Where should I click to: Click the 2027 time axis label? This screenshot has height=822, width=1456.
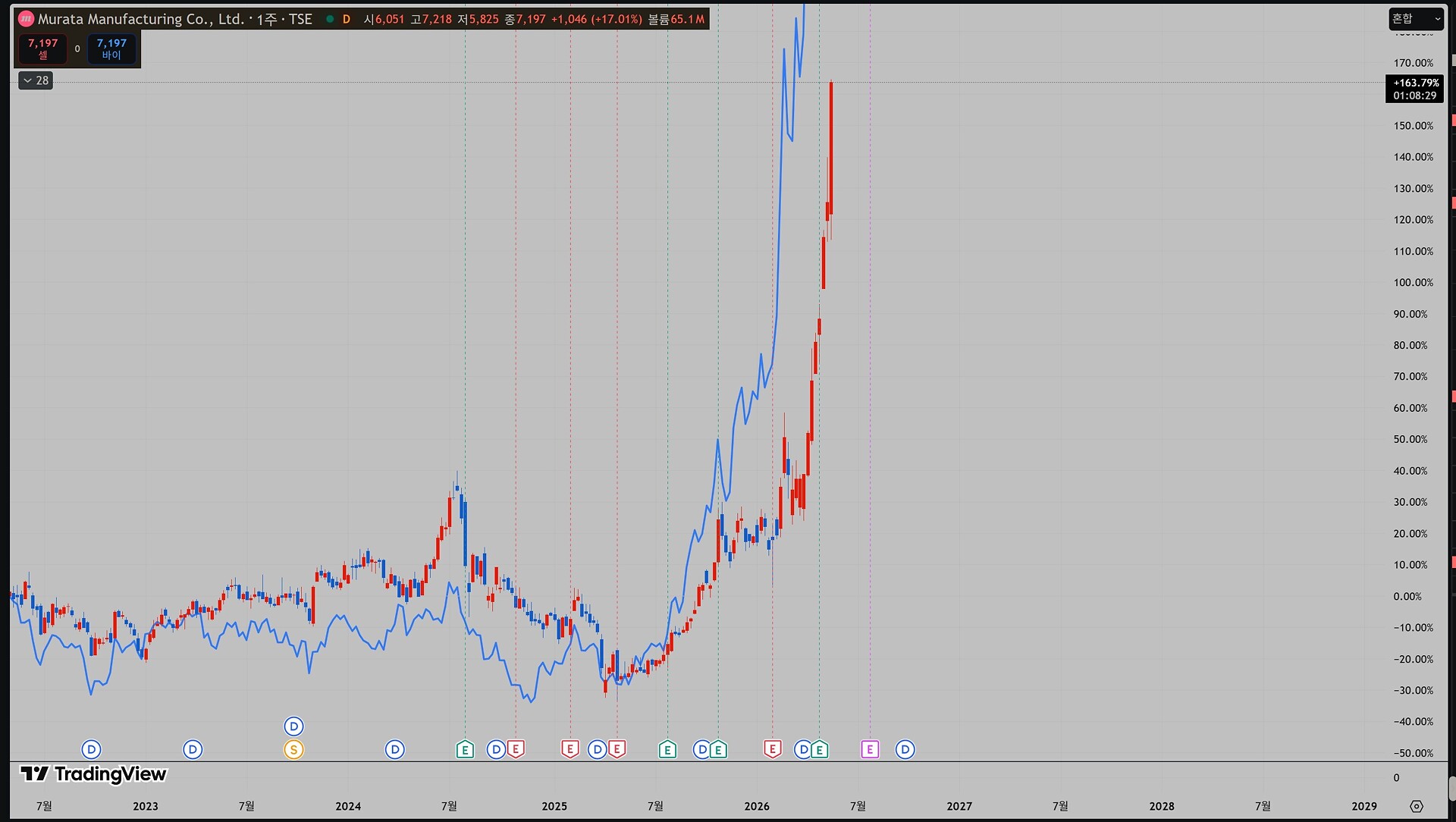pyautogui.click(x=959, y=806)
